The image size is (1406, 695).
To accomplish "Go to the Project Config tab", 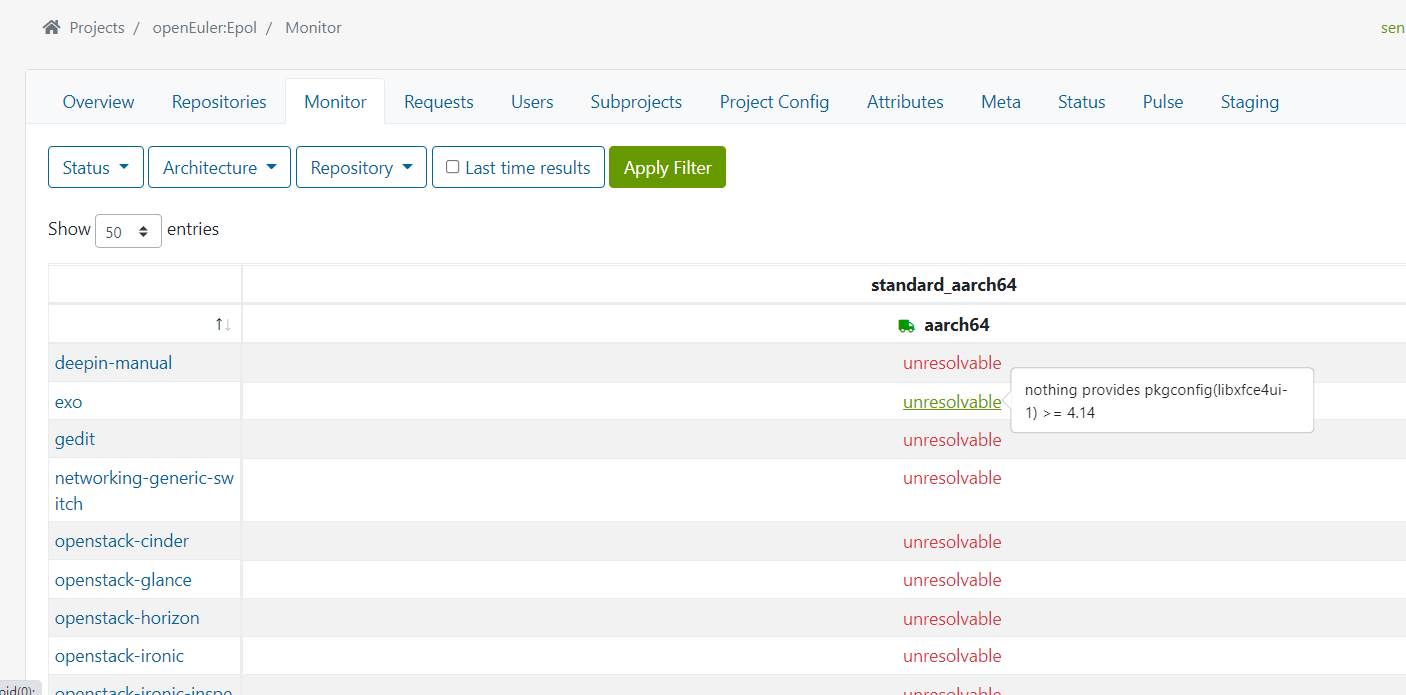I will click(774, 102).
